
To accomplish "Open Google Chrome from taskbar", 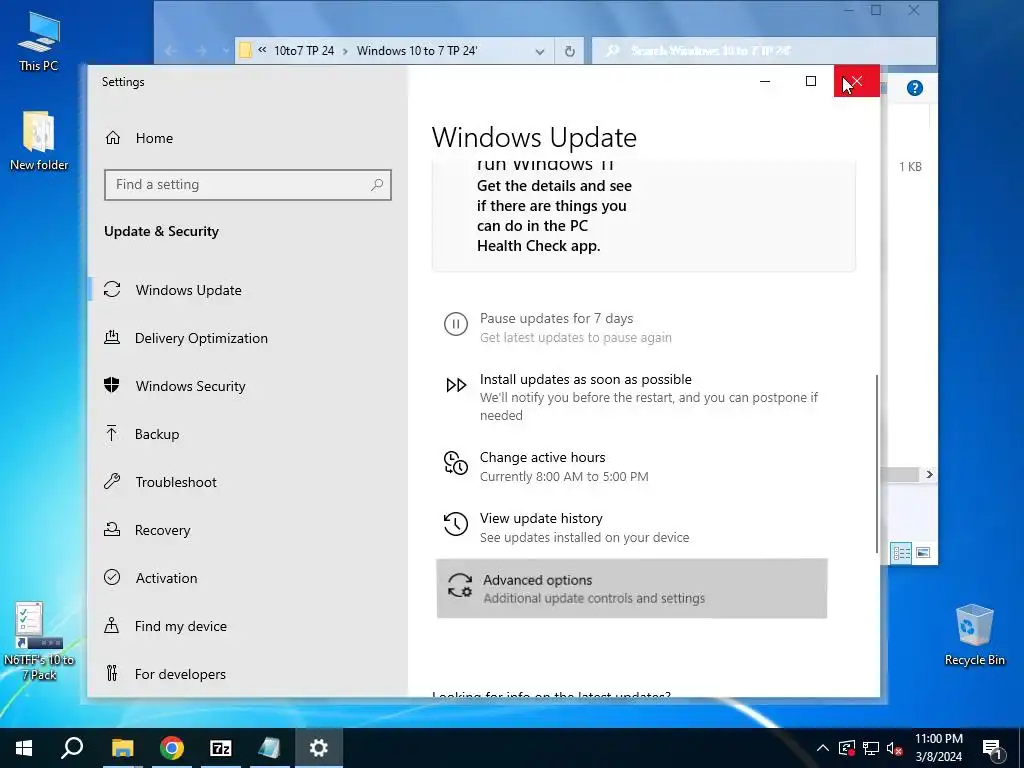I will [171, 748].
